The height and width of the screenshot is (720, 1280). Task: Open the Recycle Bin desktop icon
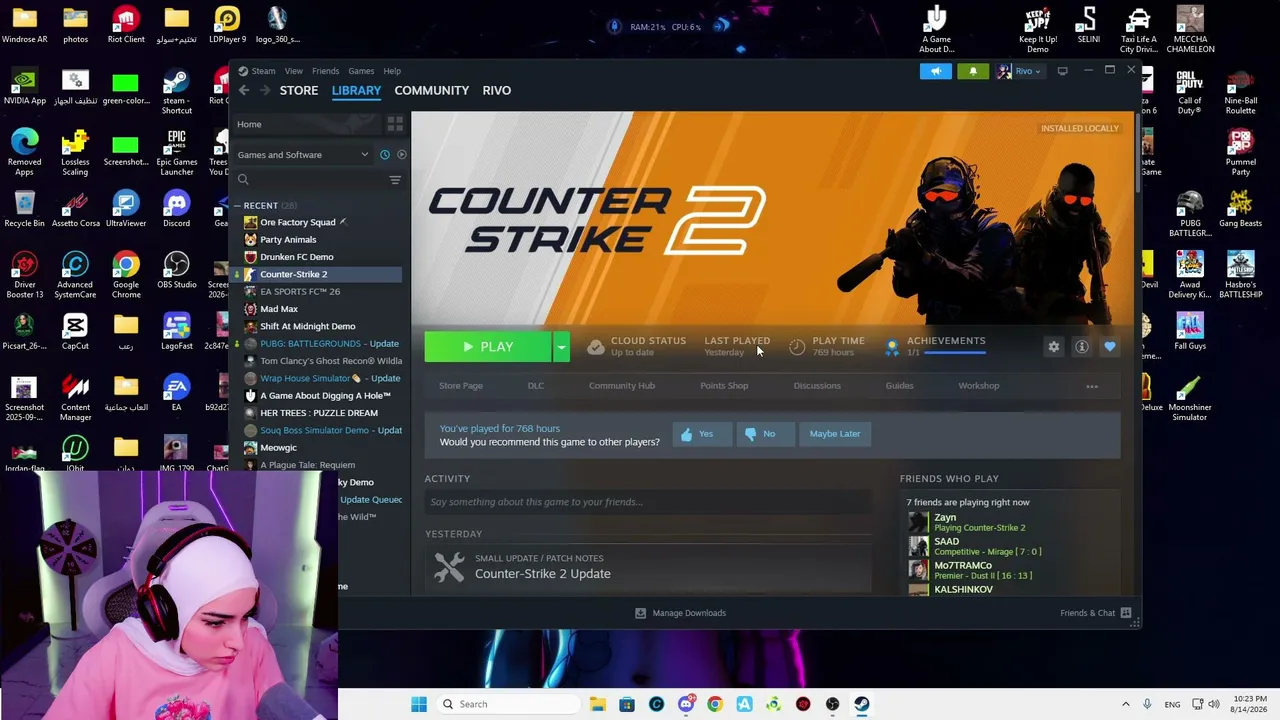pyautogui.click(x=24, y=208)
